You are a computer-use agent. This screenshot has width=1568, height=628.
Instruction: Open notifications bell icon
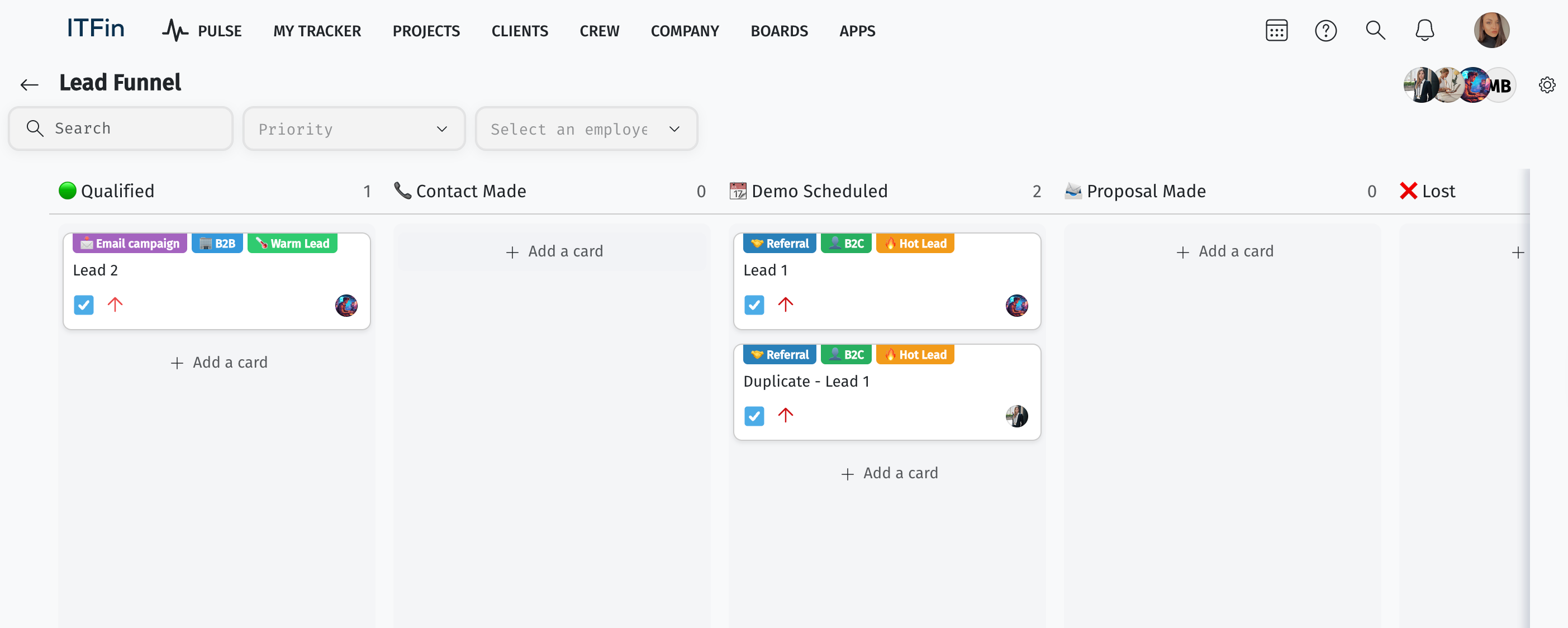point(1424,30)
